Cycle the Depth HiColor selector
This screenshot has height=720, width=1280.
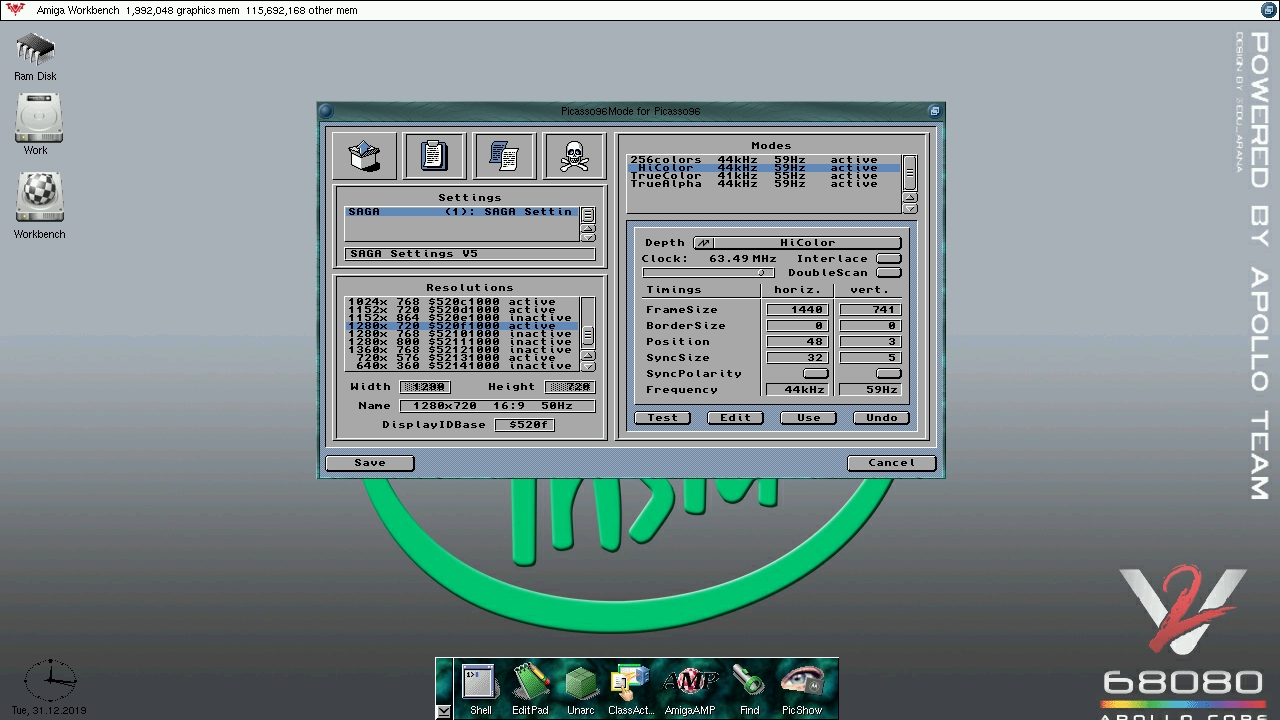(x=797, y=243)
